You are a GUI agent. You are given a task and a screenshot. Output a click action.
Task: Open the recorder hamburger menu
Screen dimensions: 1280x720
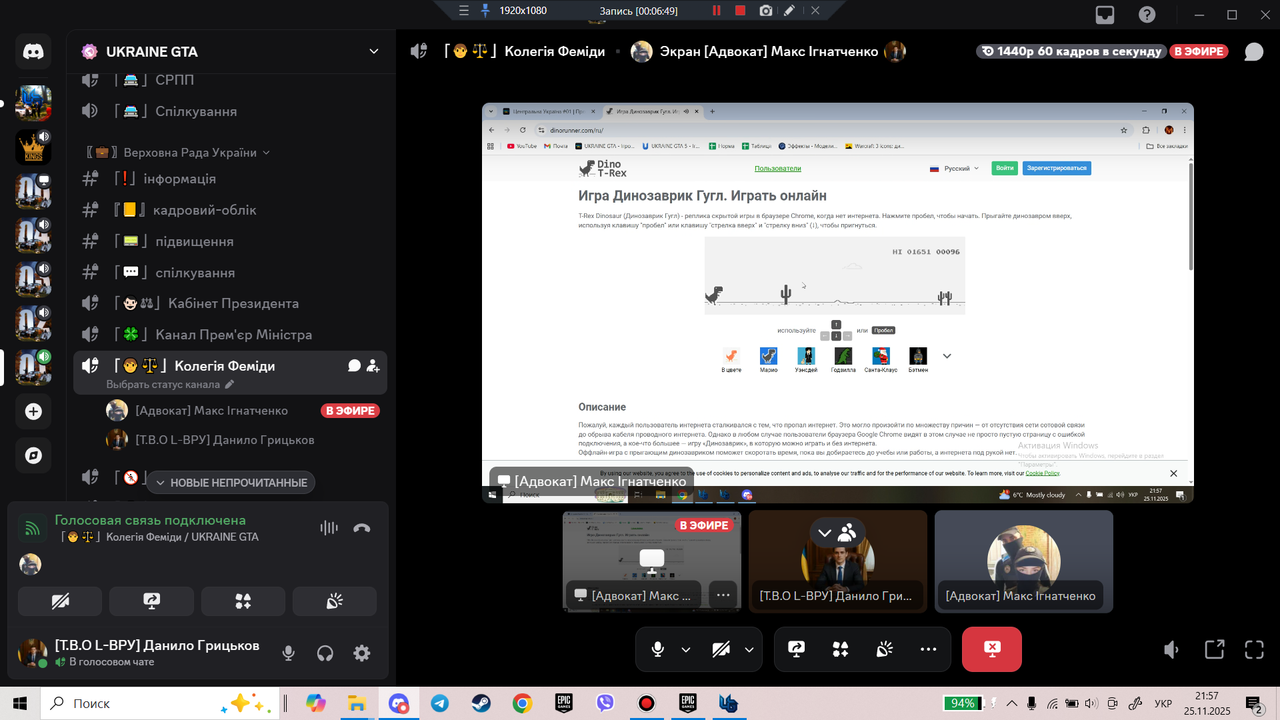tap(463, 10)
